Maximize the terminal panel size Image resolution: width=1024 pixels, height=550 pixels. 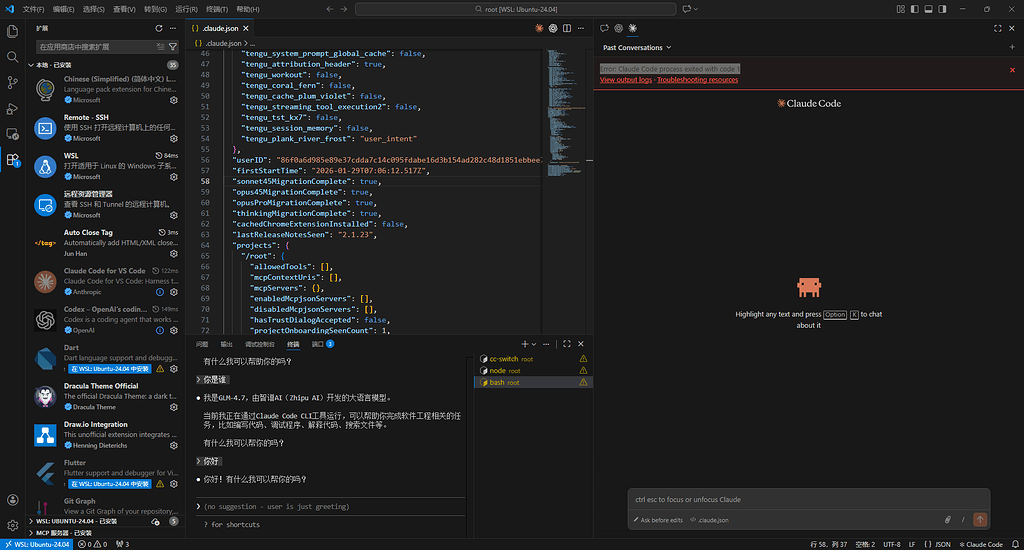point(567,344)
